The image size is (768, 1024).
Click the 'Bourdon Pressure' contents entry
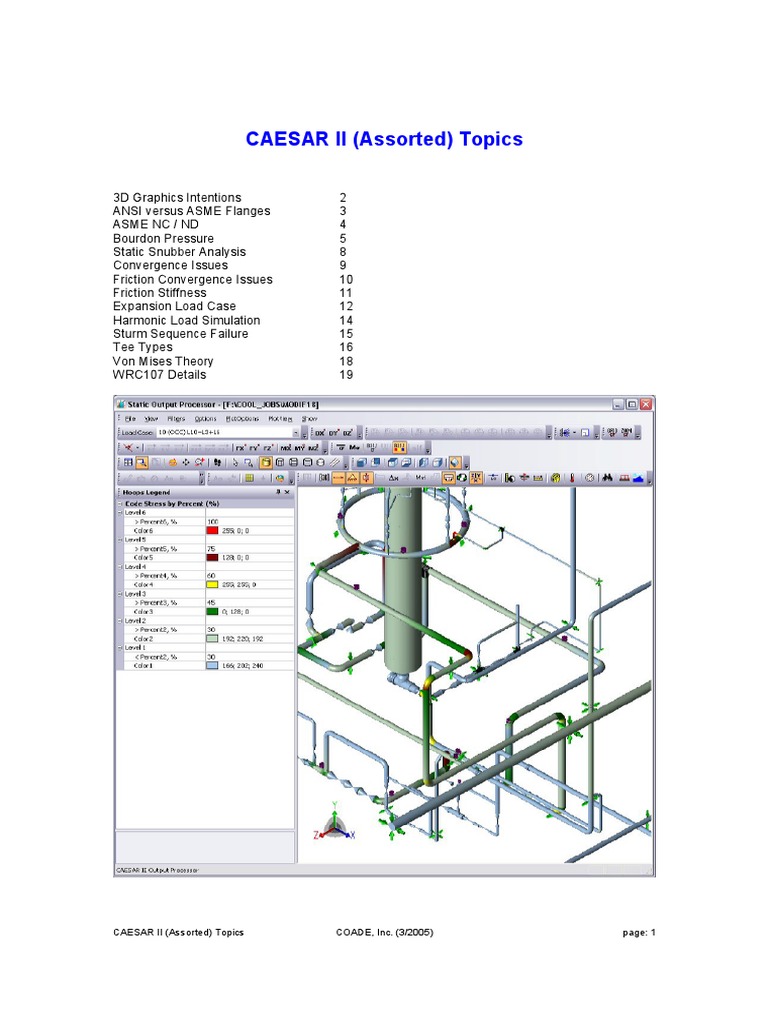[x=163, y=238]
